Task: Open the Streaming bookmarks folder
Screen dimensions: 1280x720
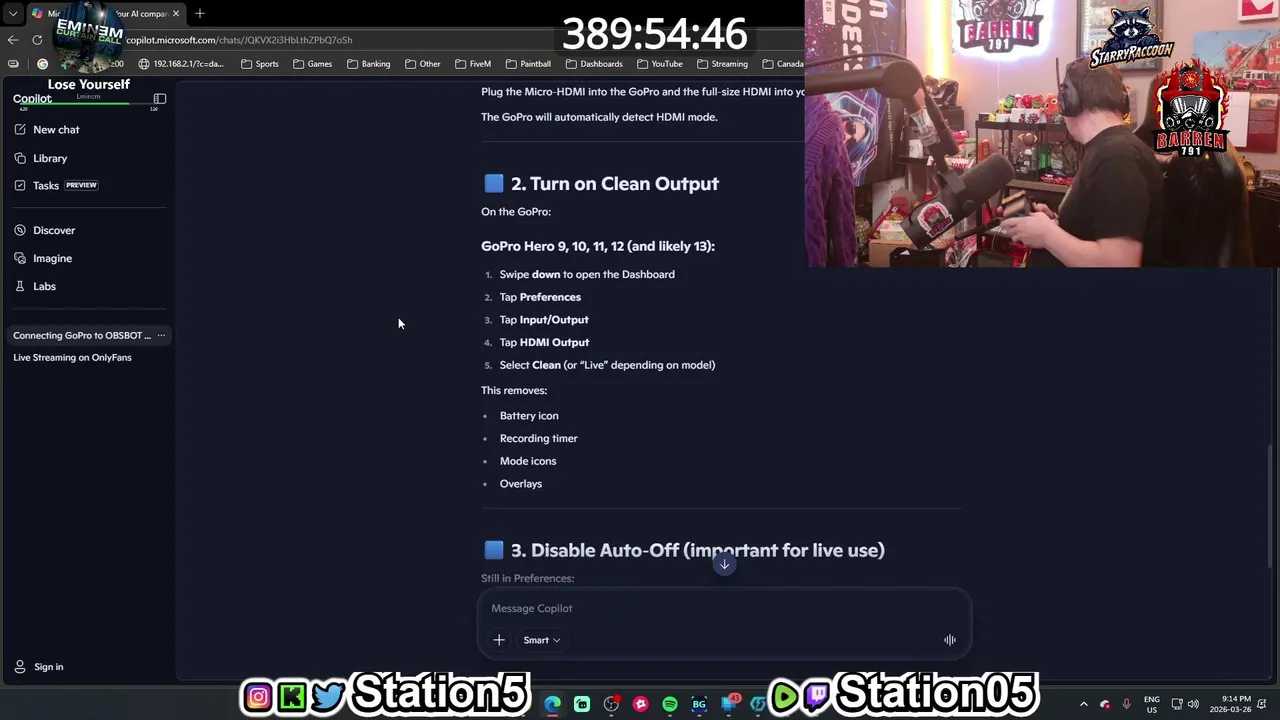Action: tap(721, 63)
